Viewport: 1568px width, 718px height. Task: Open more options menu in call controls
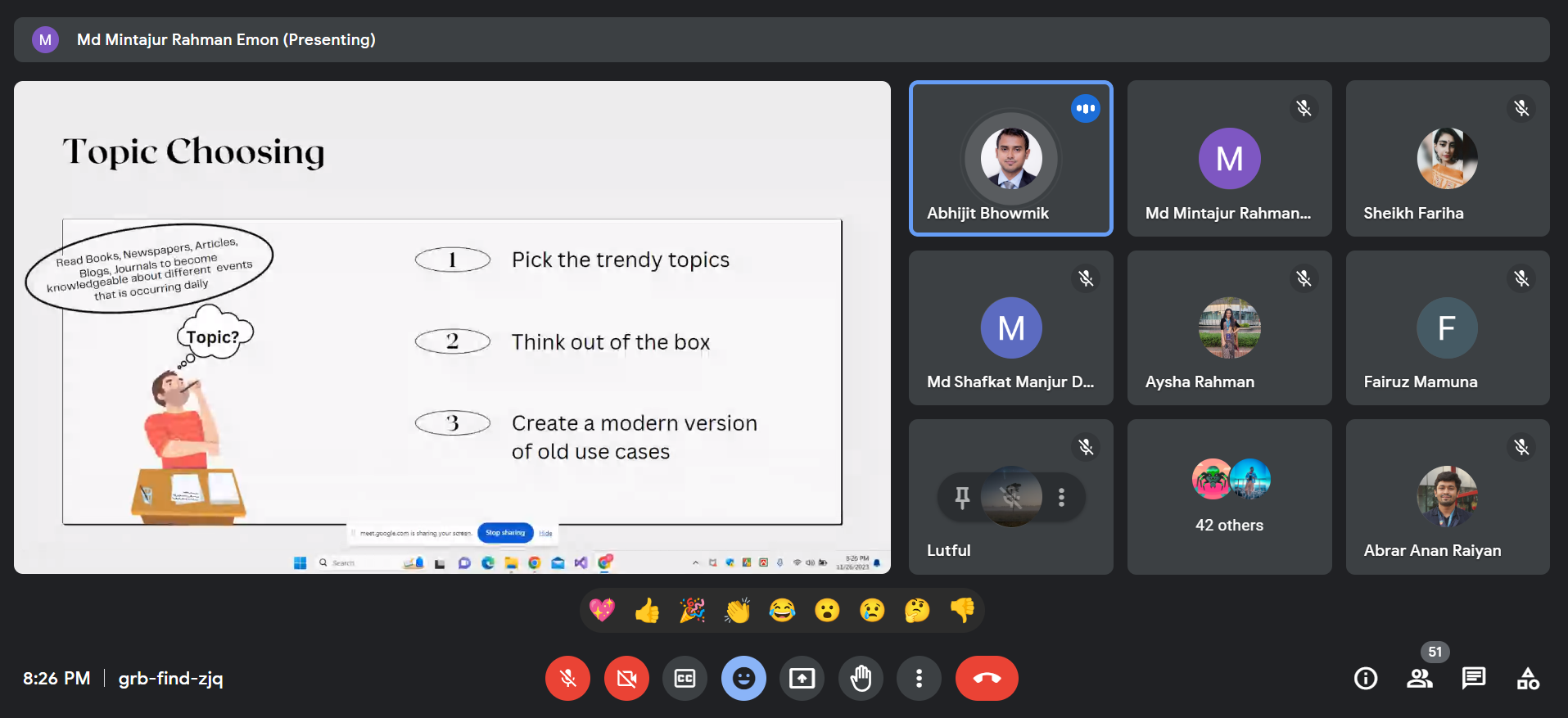click(919, 678)
